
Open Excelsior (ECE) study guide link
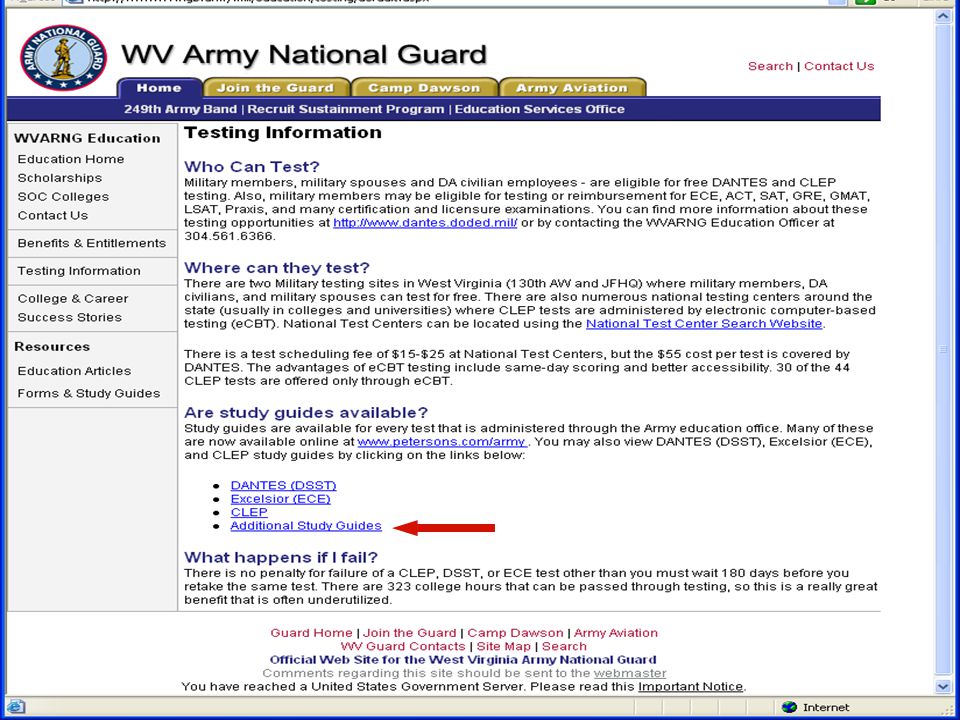coord(280,499)
